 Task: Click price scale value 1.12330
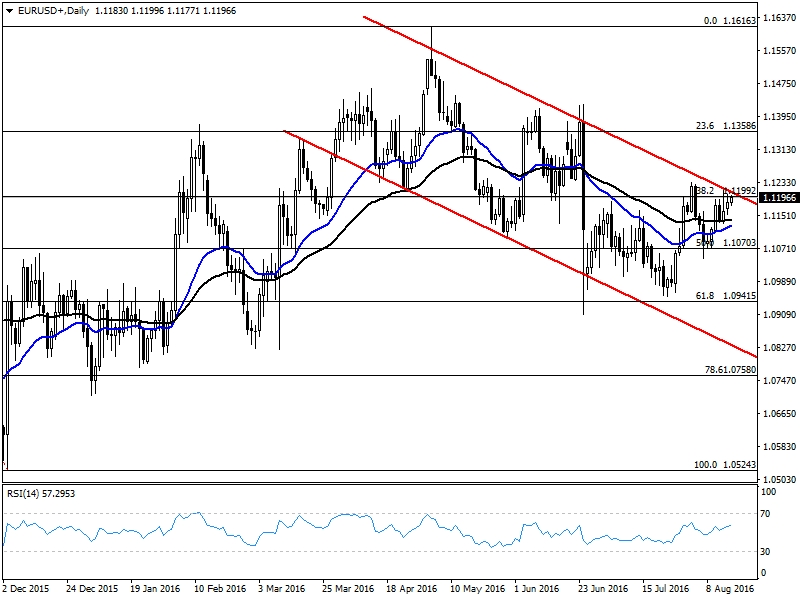pos(780,183)
